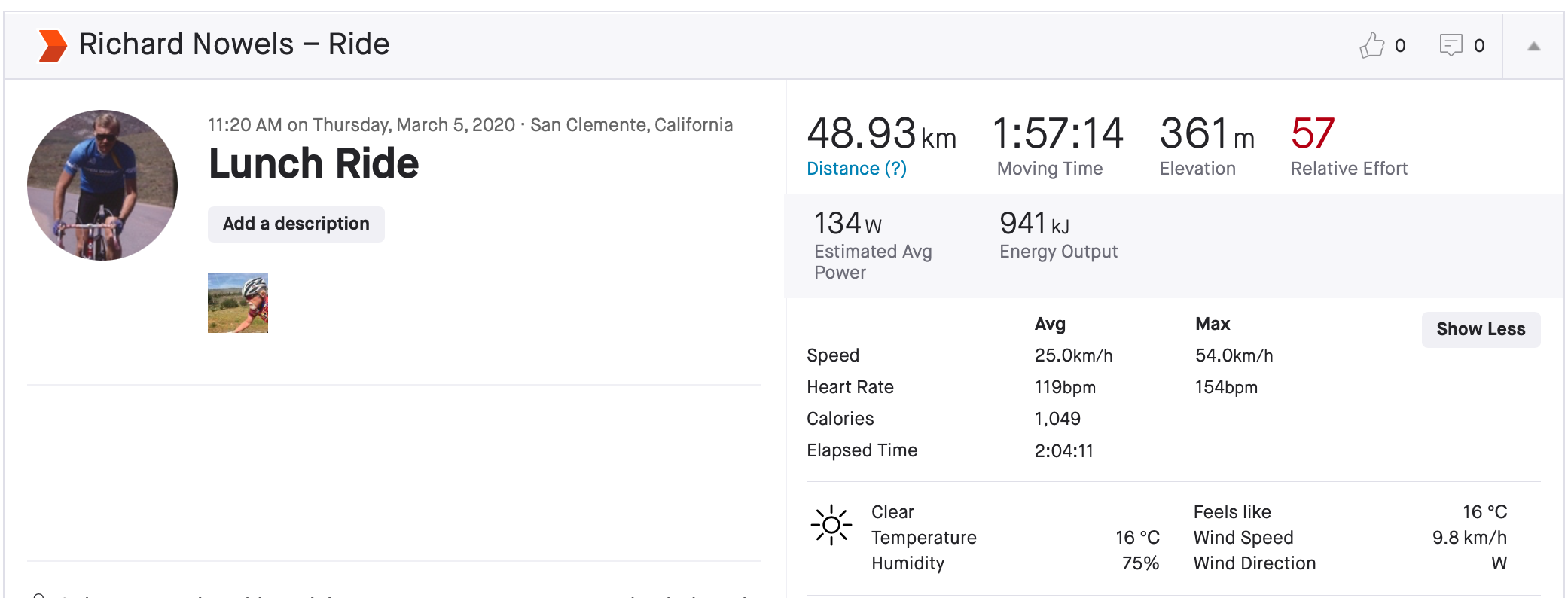
Task: Give kudos with the thumbs-up icon
Action: 1371,45
